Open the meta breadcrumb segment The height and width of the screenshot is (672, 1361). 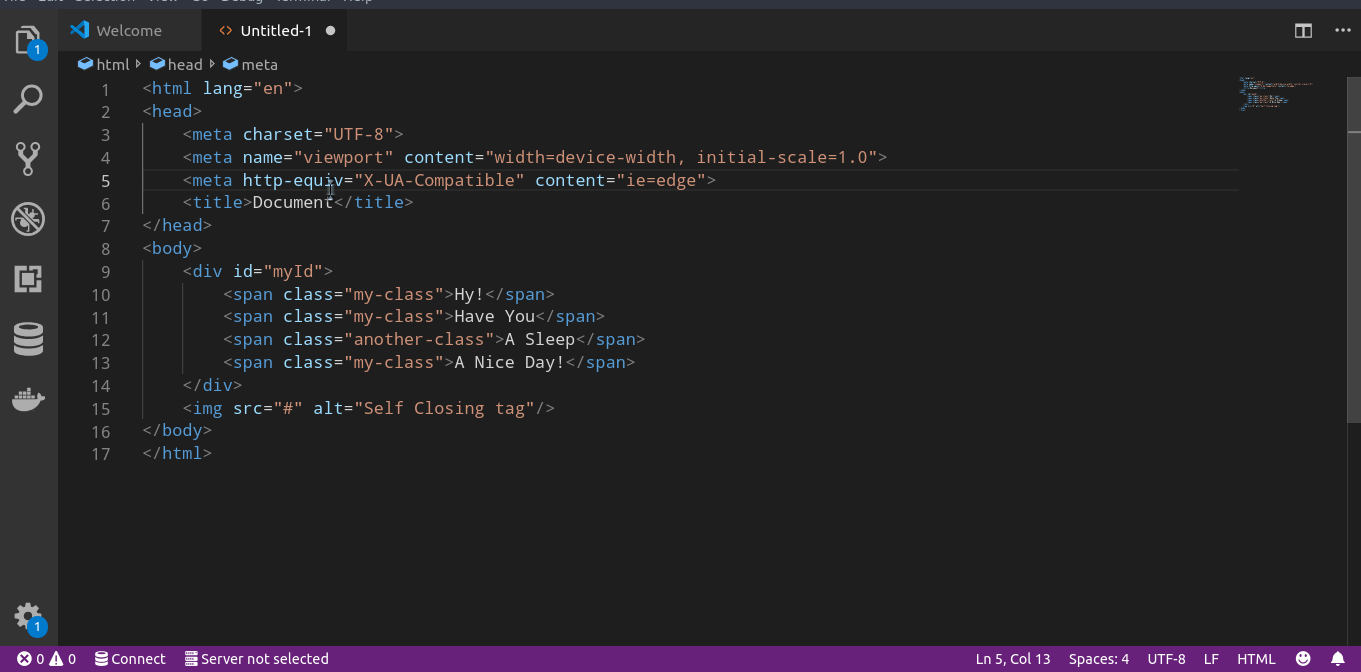tap(250, 65)
